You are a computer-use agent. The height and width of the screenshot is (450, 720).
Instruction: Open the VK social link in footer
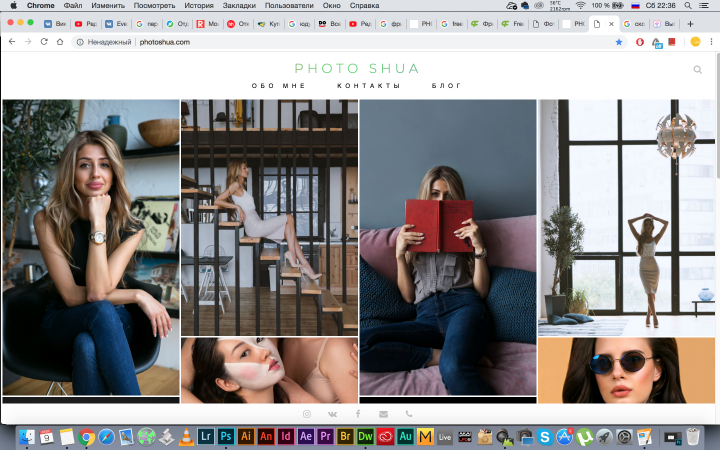pyautogui.click(x=332, y=414)
